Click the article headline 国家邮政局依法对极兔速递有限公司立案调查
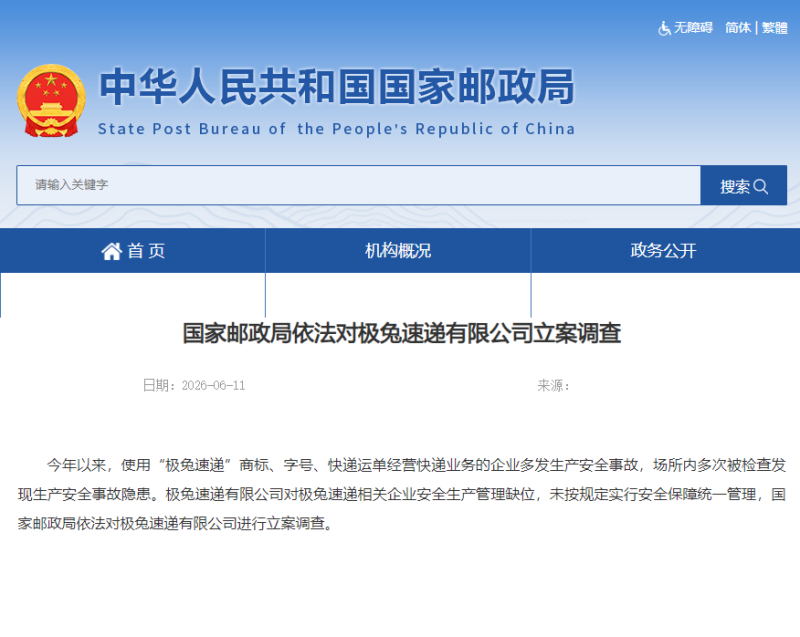800x637 pixels. (x=402, y=334)
